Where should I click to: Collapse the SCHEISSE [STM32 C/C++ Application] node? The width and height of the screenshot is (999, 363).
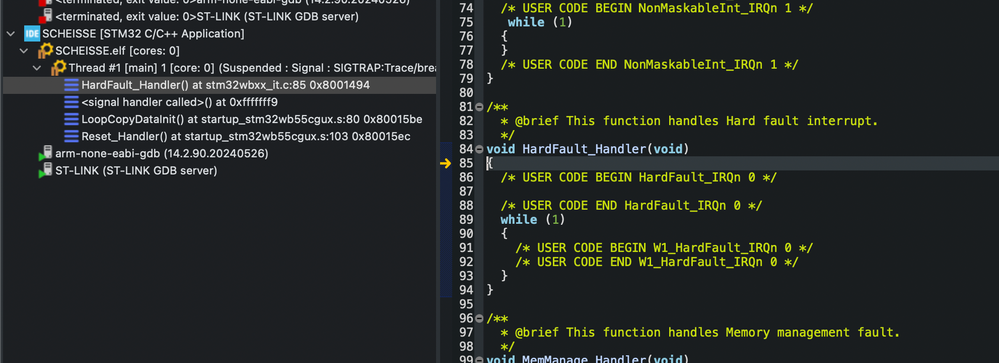click(10, 33)
